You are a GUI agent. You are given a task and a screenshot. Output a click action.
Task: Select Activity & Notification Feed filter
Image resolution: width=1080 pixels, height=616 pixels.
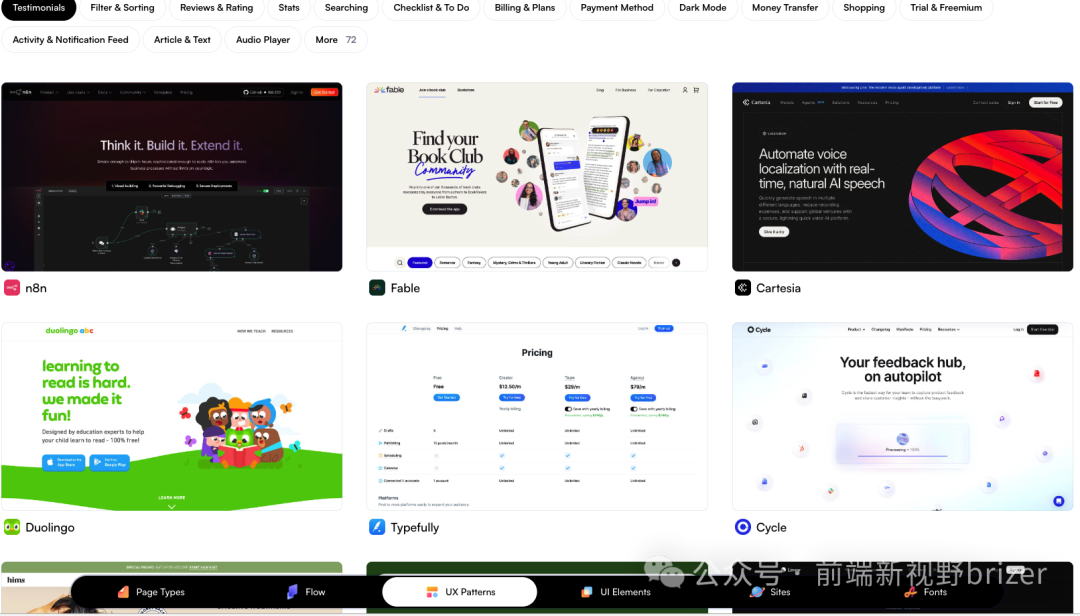pyautogui.click(x=71, y=40)
